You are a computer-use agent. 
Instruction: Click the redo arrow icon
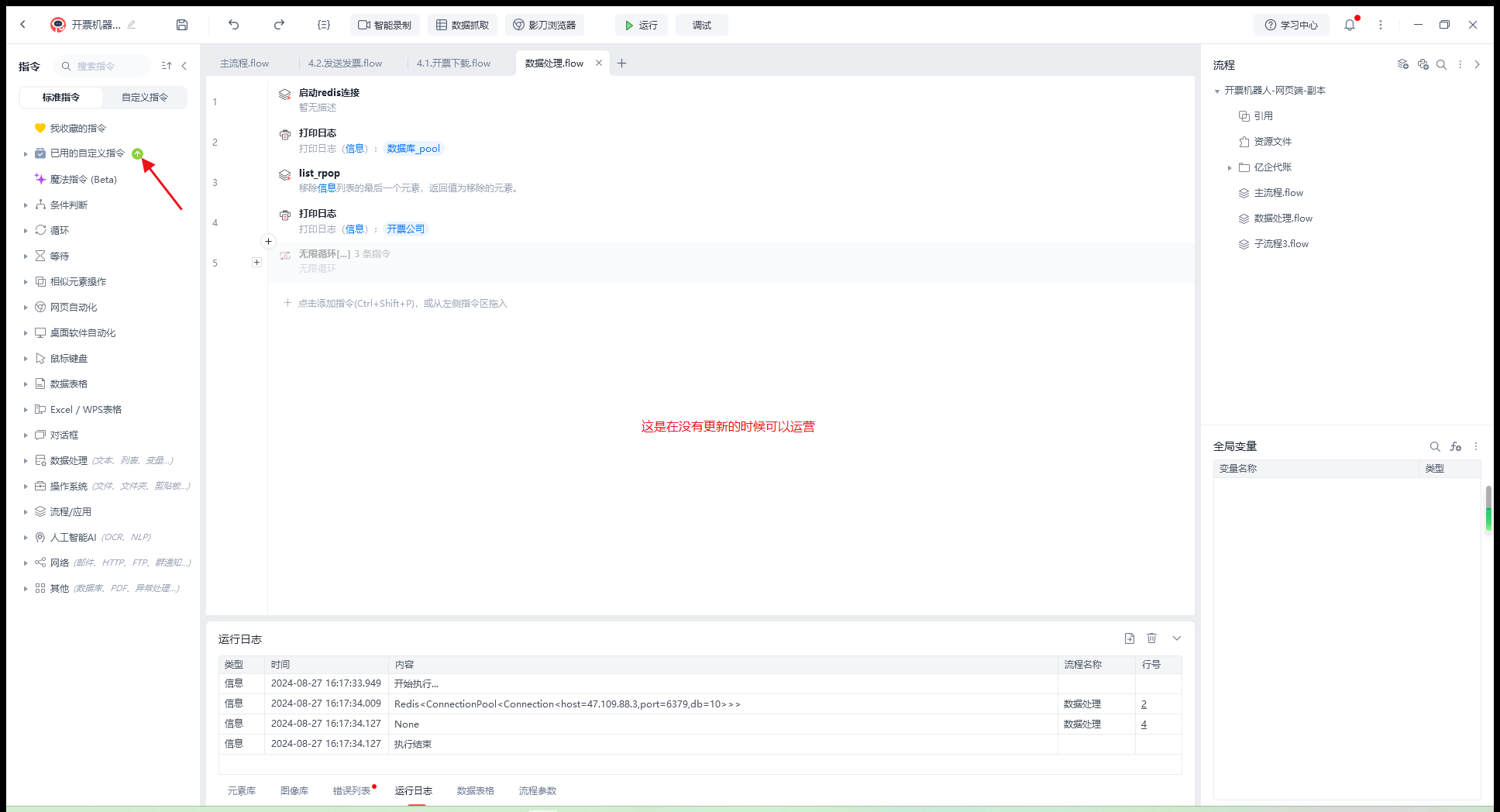(x=279, y=25)
